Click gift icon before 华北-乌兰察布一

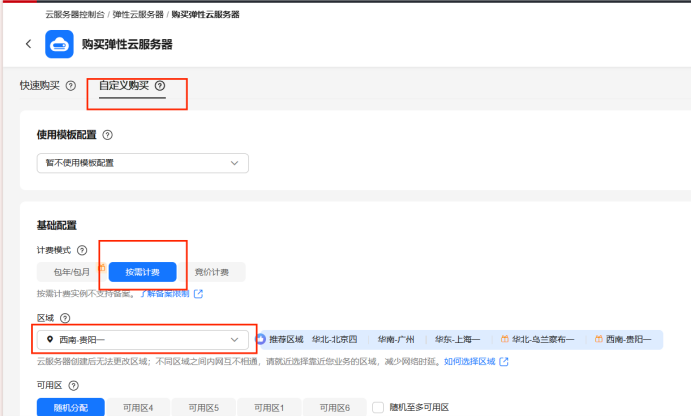coord(504,339)
